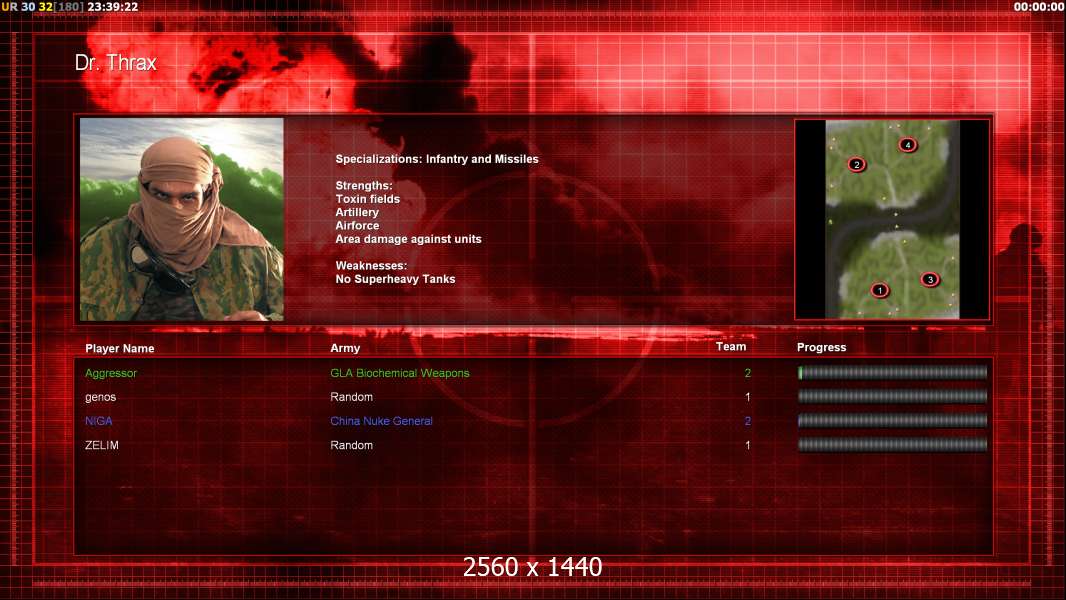Click Airforce strength entry
1066x600 pixels.
pyautogui.click(x=357, y=226)
